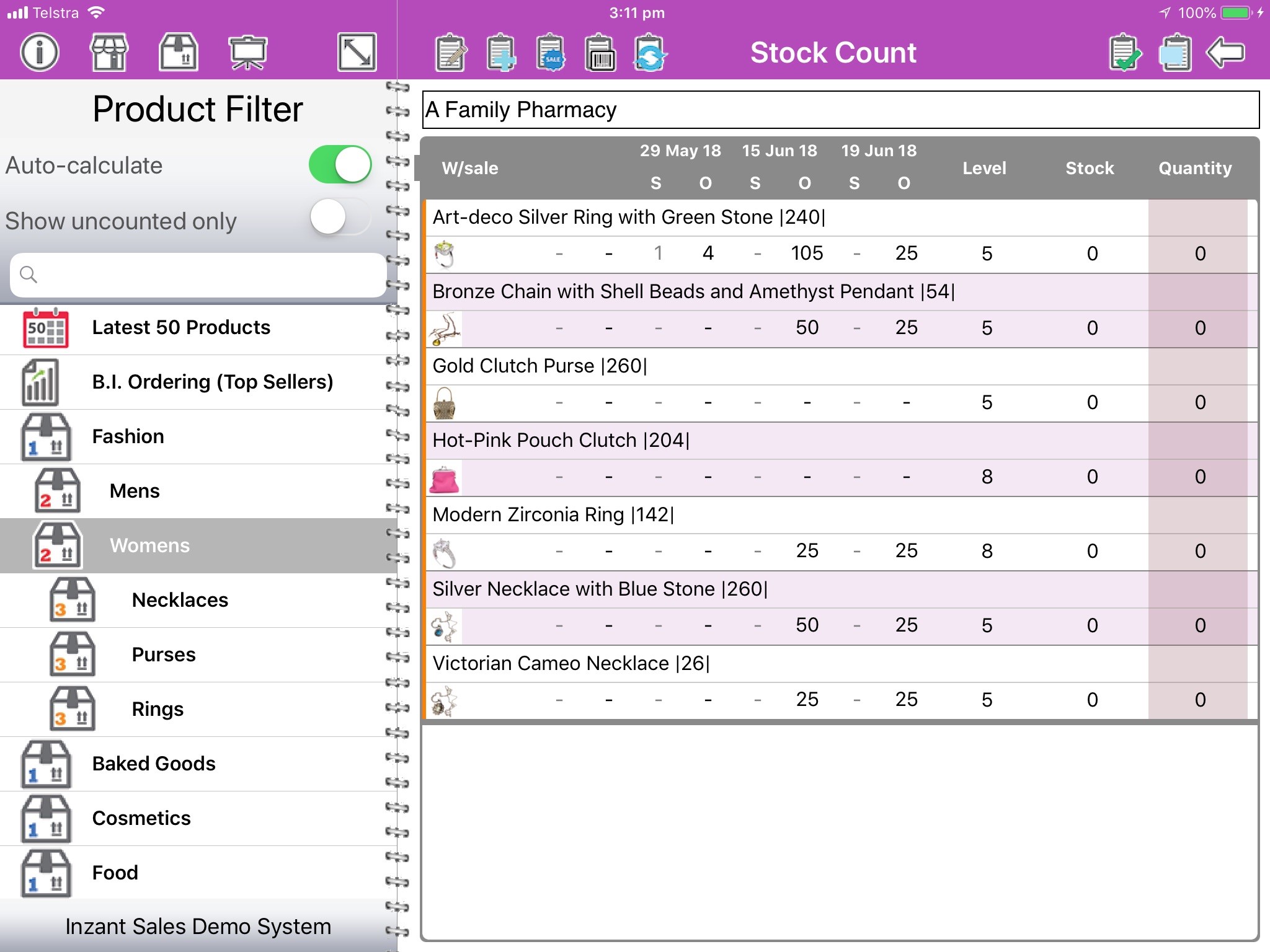Click the presentation board icon
The image size is (1270, 952).
[247, 53]
